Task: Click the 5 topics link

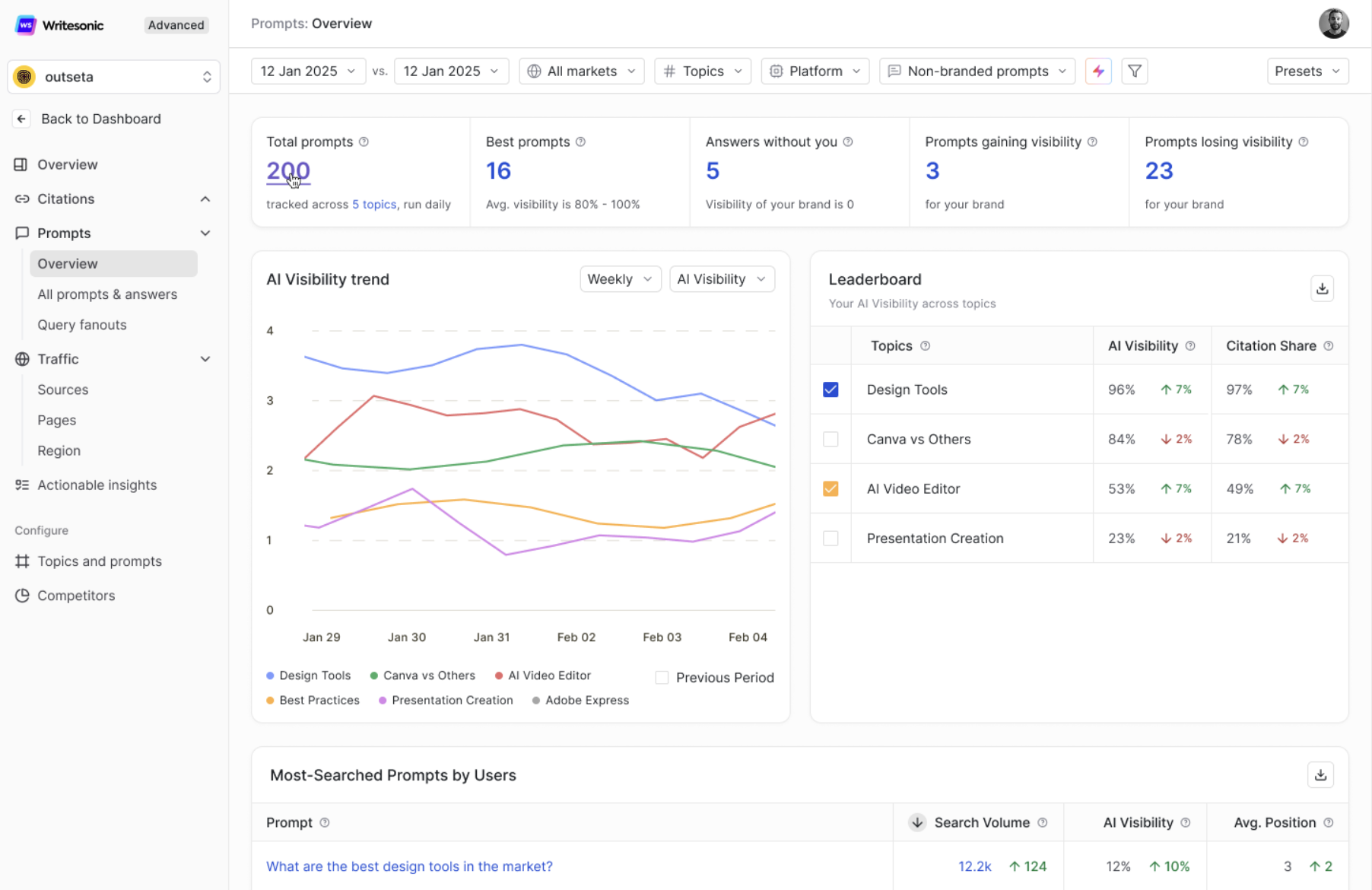Action: point(374,204)
